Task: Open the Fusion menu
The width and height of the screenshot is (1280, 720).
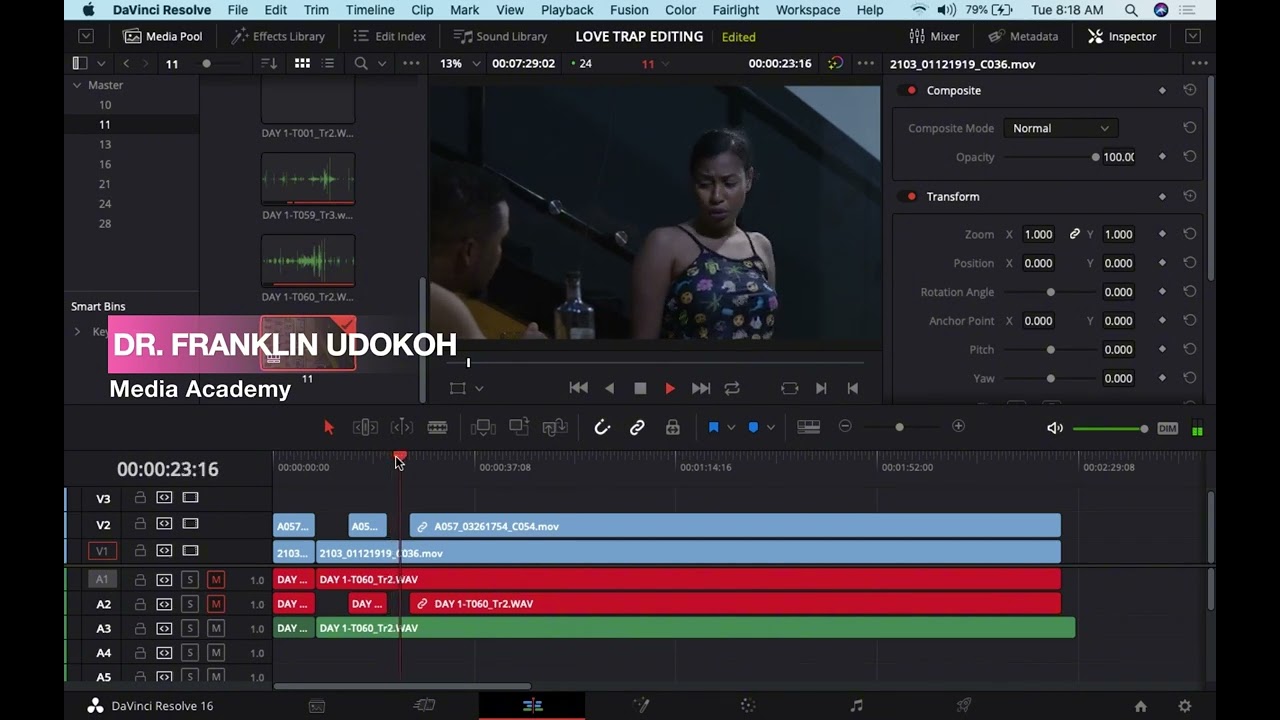Action: point(629,10)
